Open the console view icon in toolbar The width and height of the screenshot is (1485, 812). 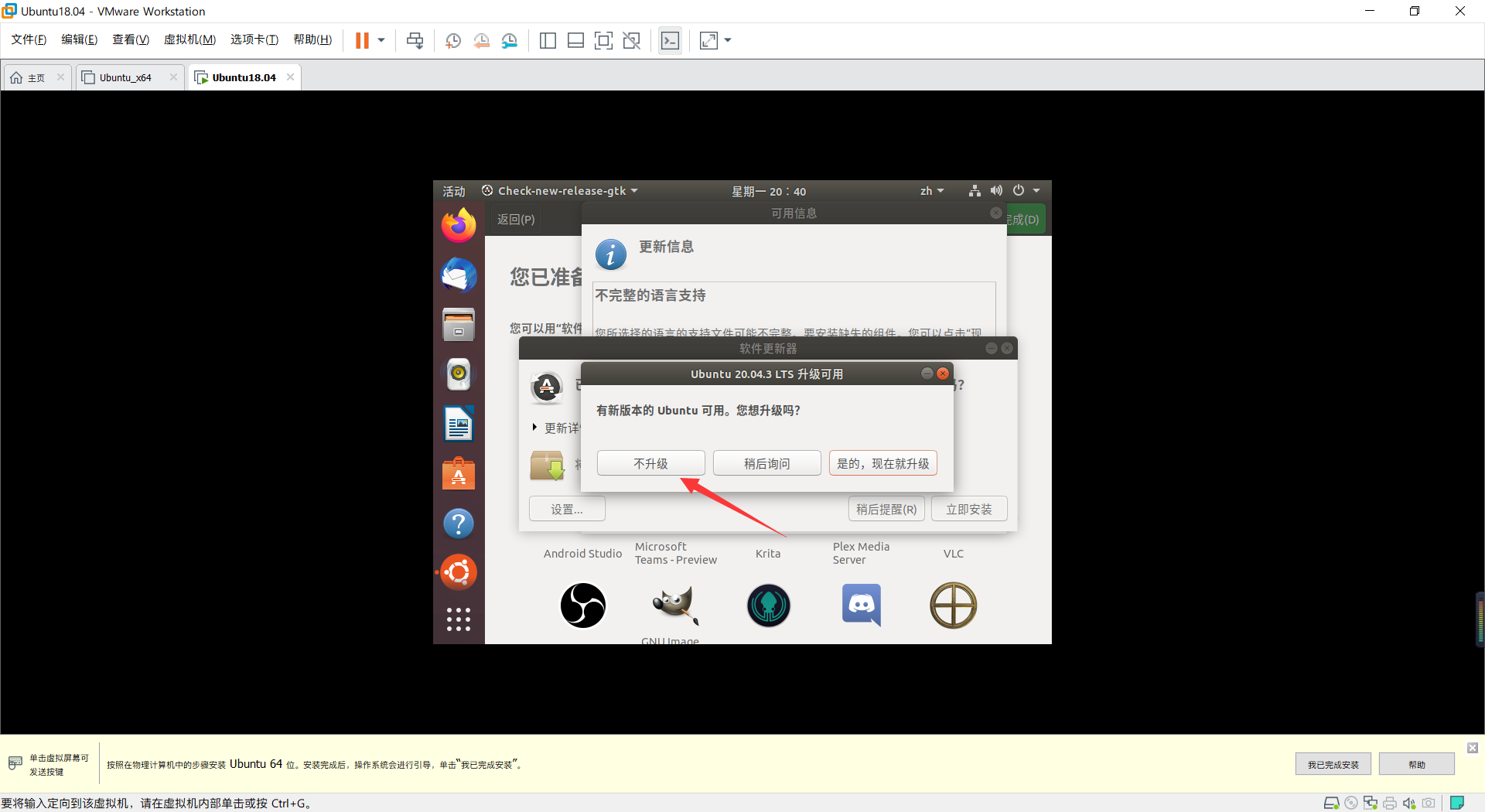tap(671, 40)
